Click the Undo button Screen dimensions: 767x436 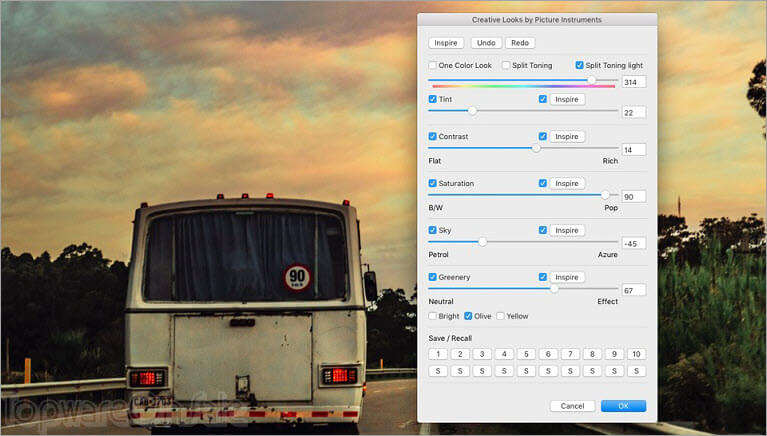tap(486, 43)
